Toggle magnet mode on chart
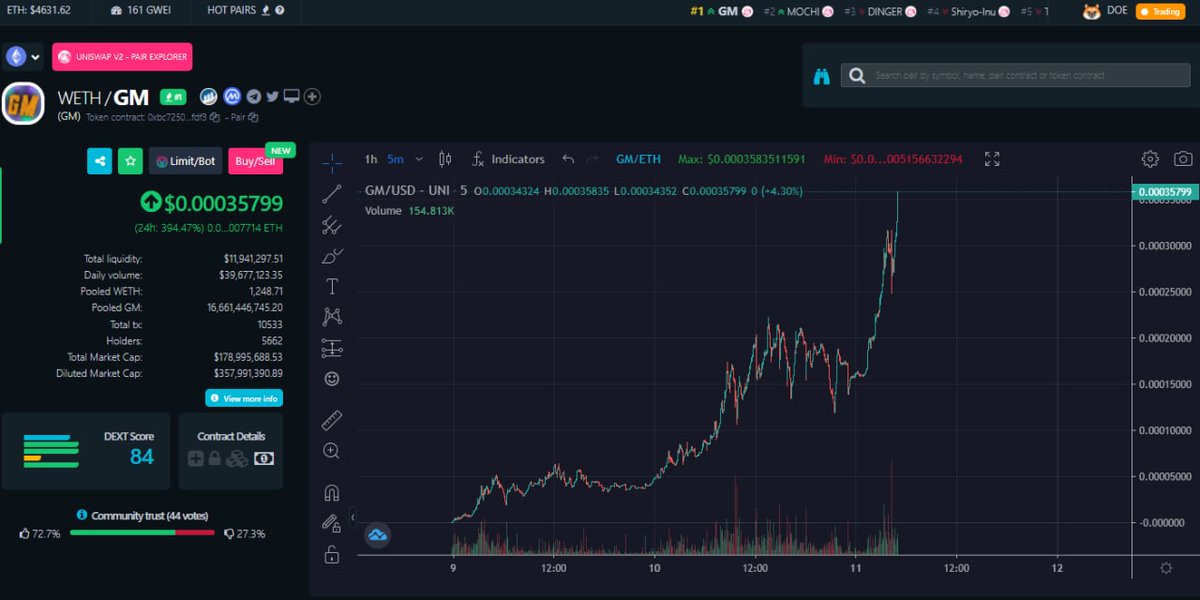Viewport: 1200px width, 600px height. click(x=332, y=492)
